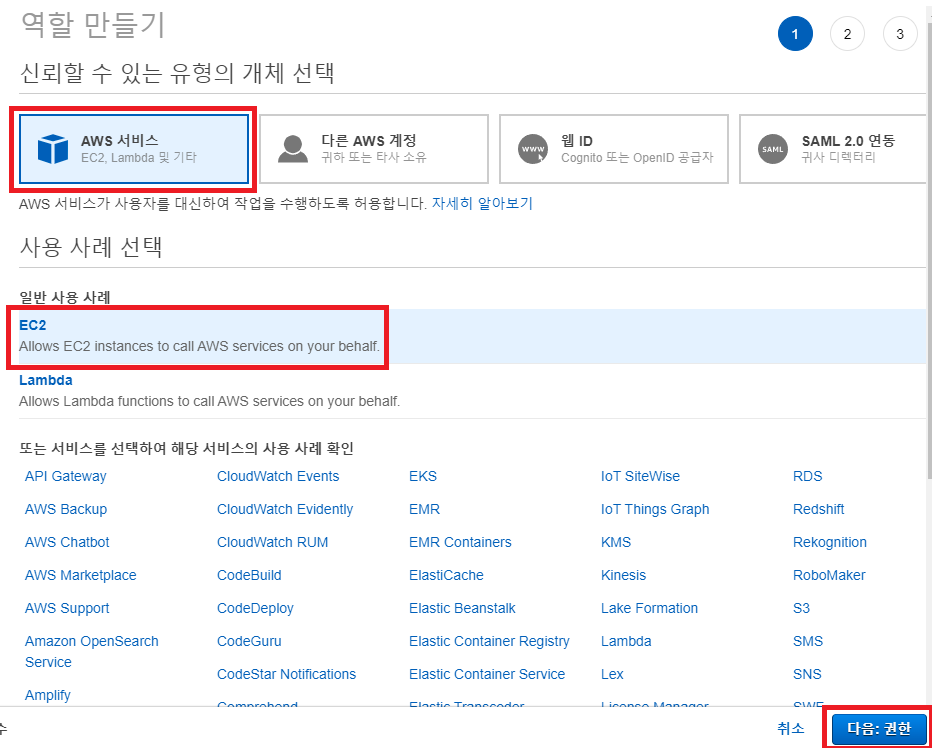Open Amazon OpenSearch Service link

click(x=92, y=652)
